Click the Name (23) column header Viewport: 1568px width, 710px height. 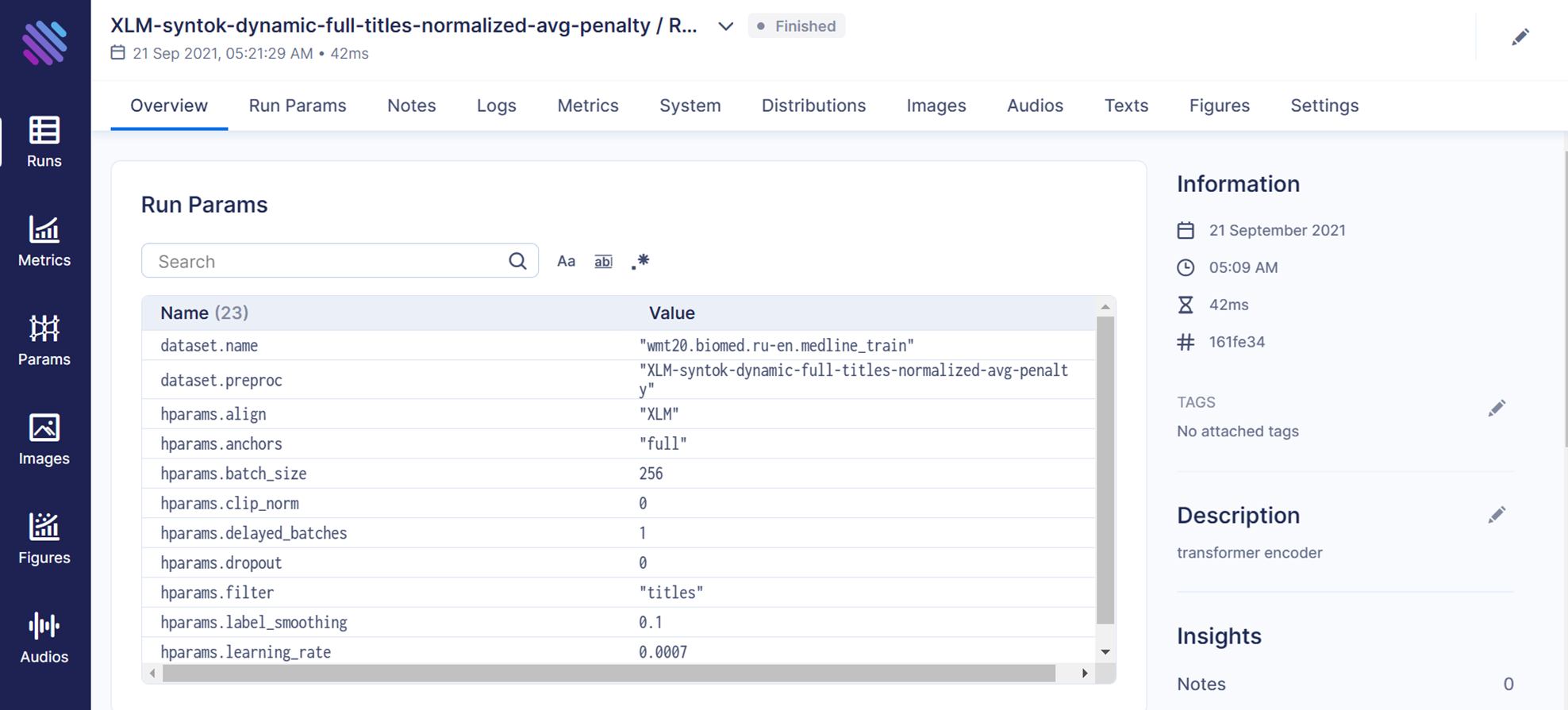click(x=204, y=313)
